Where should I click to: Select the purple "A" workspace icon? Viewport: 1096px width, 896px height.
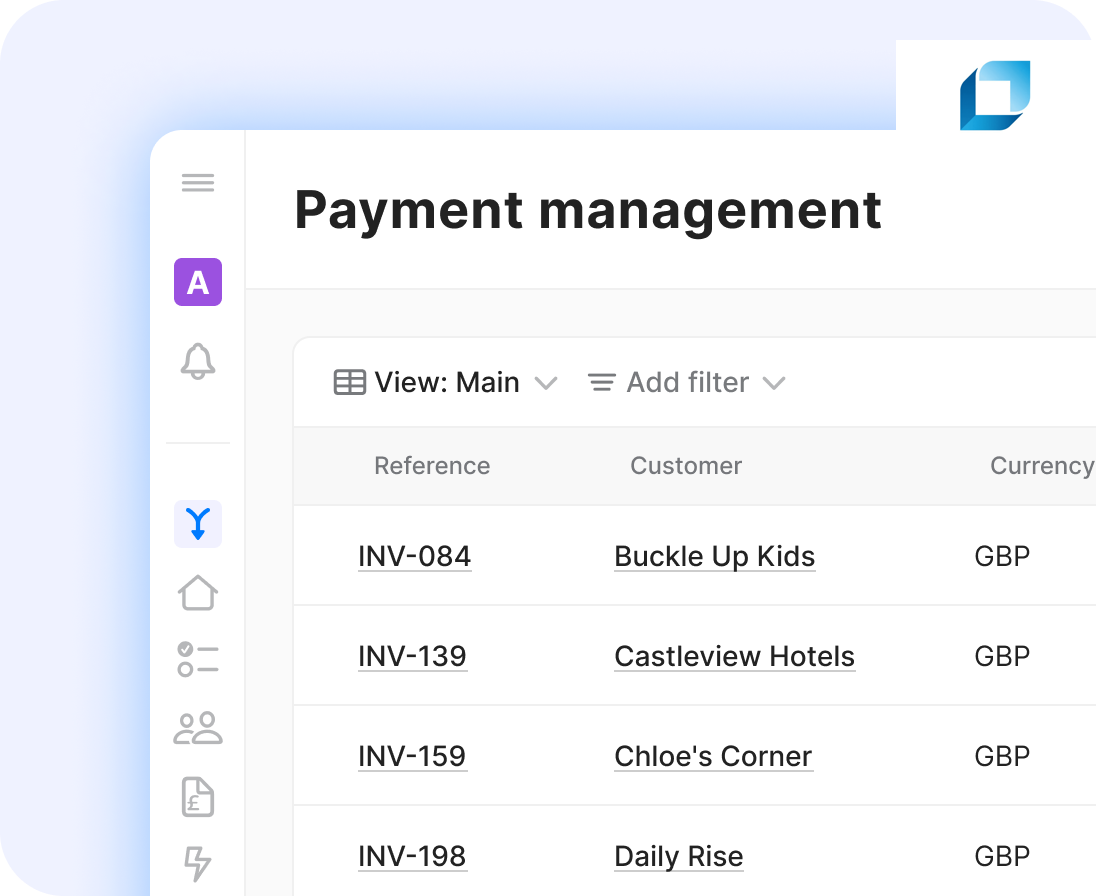coord(197,283)
